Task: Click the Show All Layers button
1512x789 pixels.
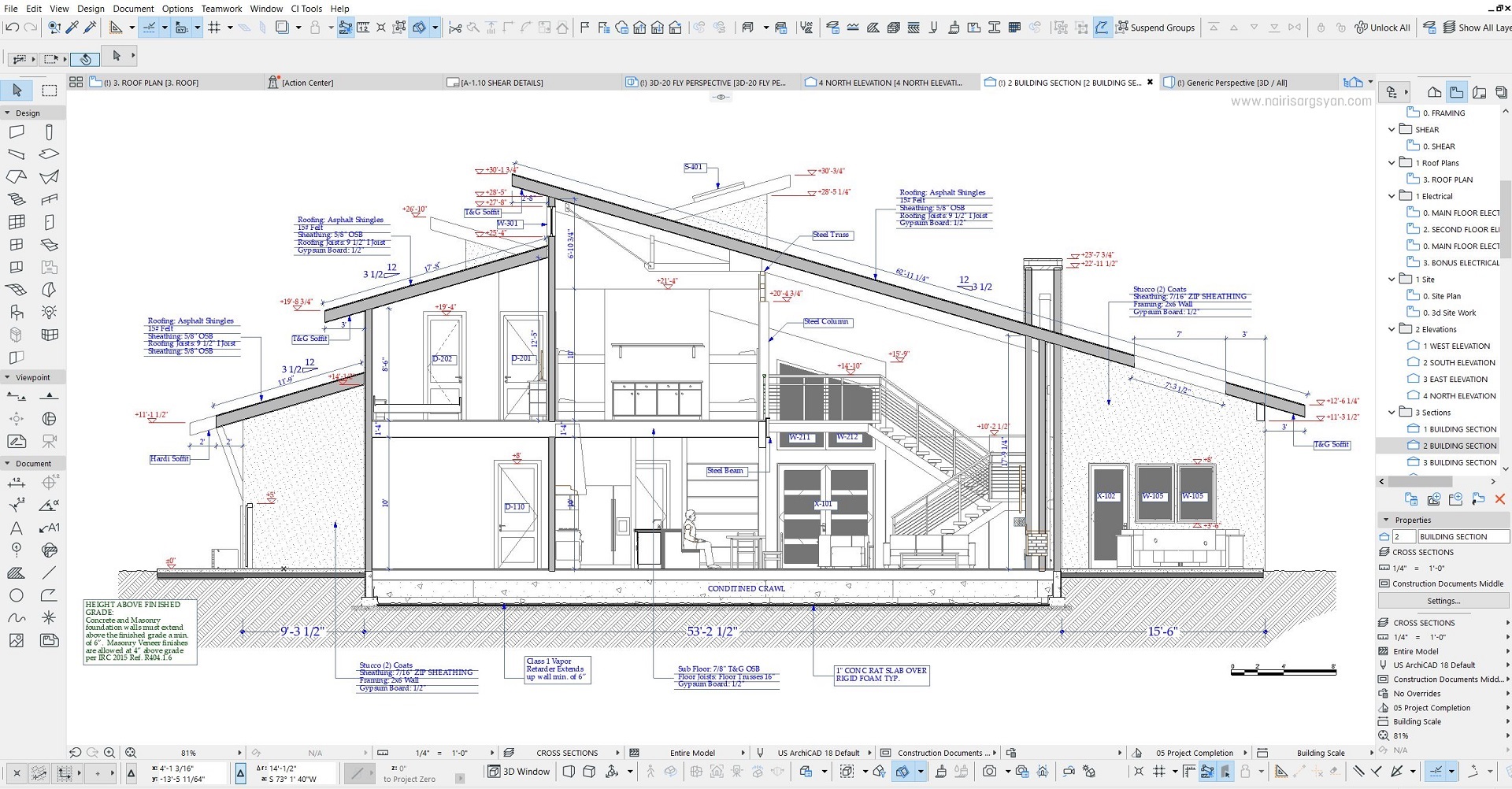Action: coord(1477,28)
